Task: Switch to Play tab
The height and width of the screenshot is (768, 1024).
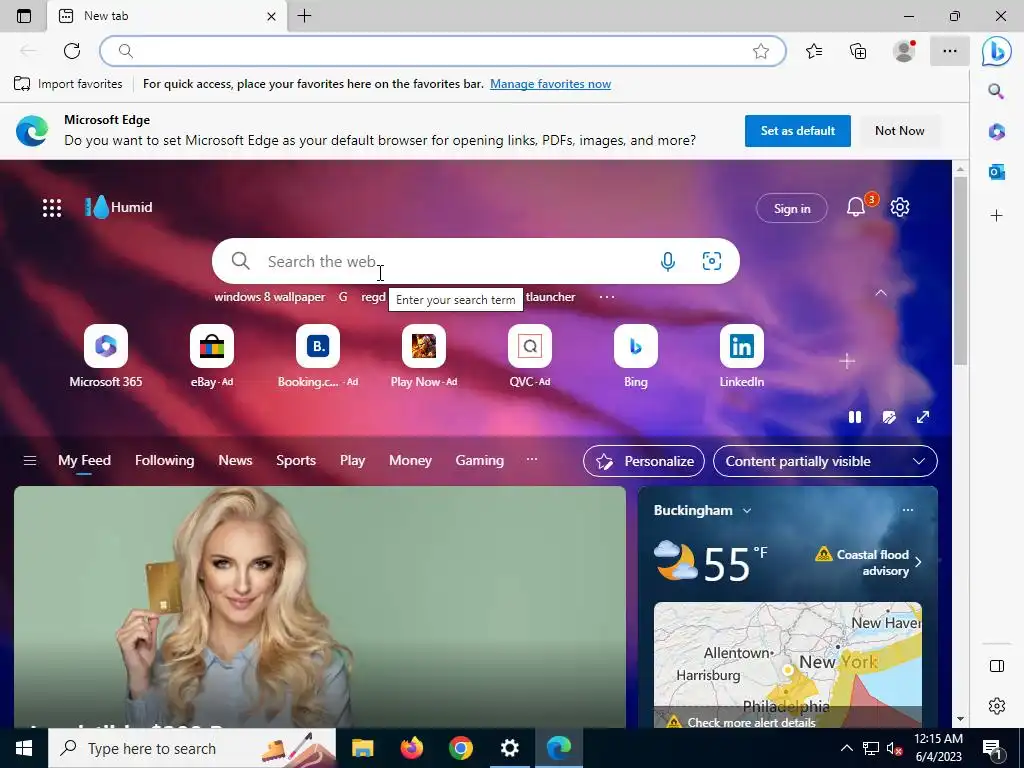Action: [x=352, y=460]
